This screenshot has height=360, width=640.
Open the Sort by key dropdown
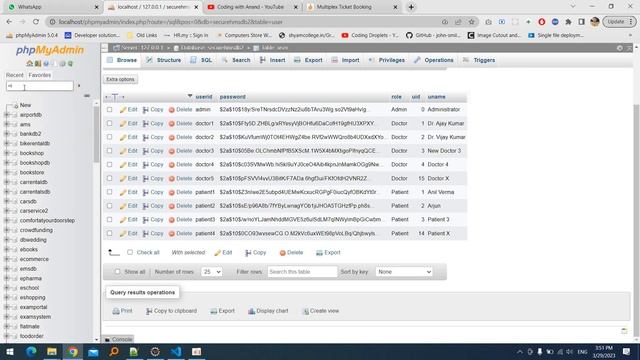[404, 272]
